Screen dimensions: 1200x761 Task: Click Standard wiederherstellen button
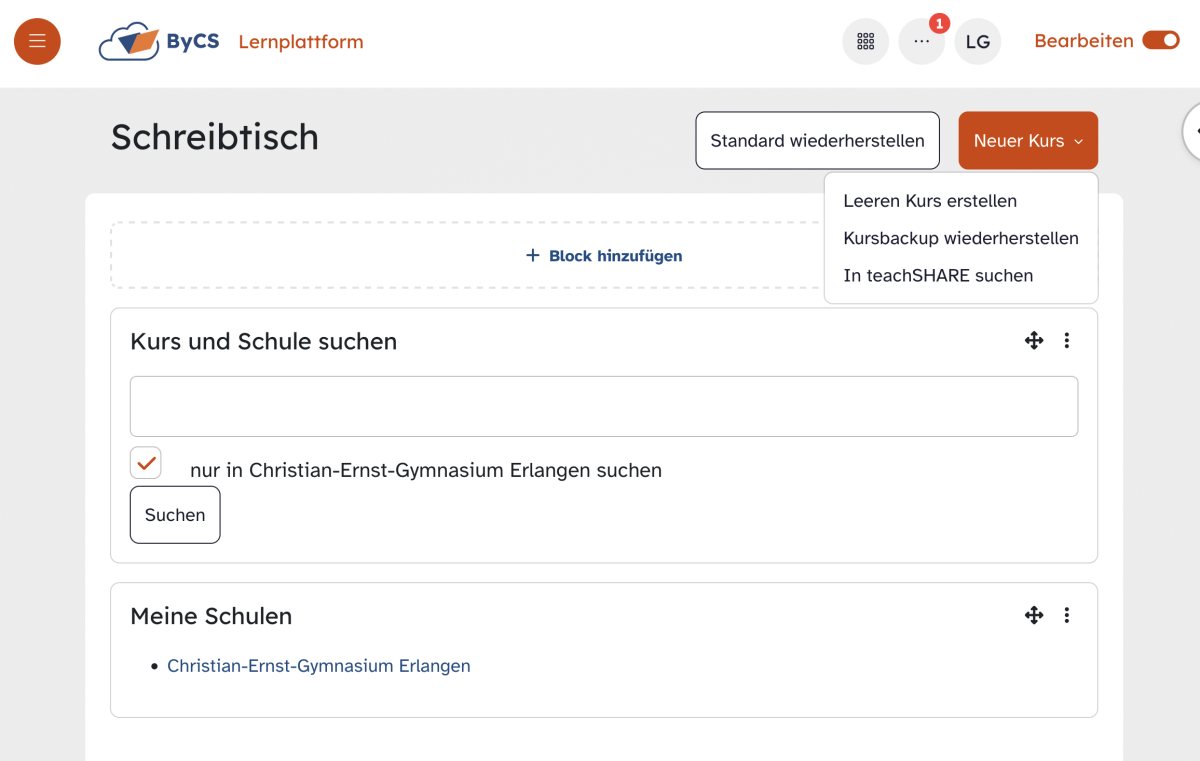point(817,141)
